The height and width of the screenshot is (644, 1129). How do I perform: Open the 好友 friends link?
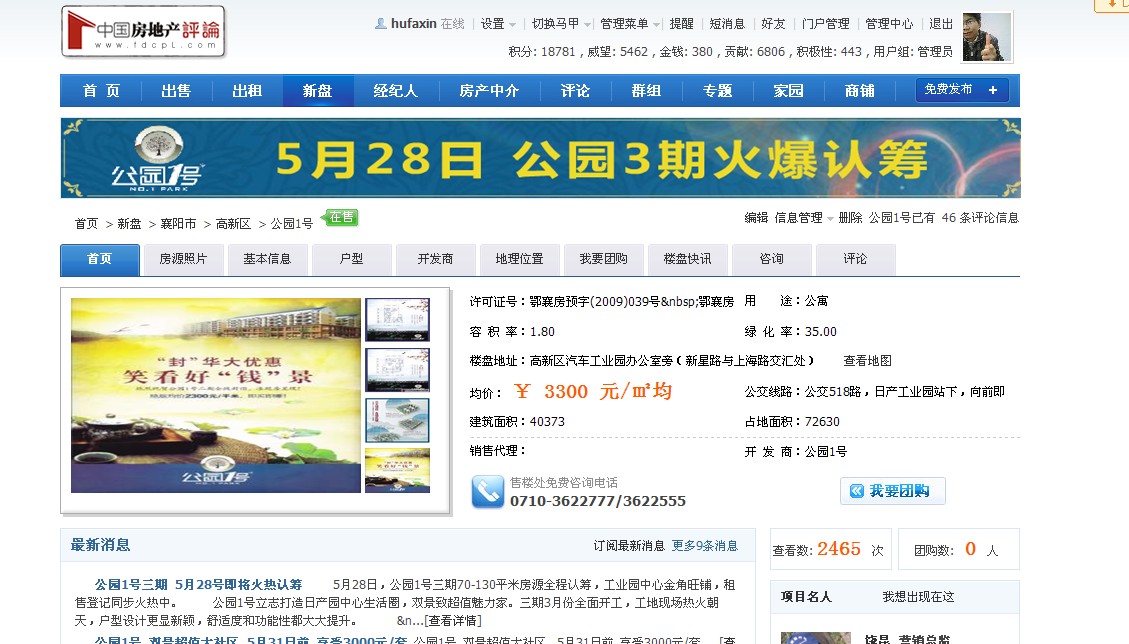point(773,24)
